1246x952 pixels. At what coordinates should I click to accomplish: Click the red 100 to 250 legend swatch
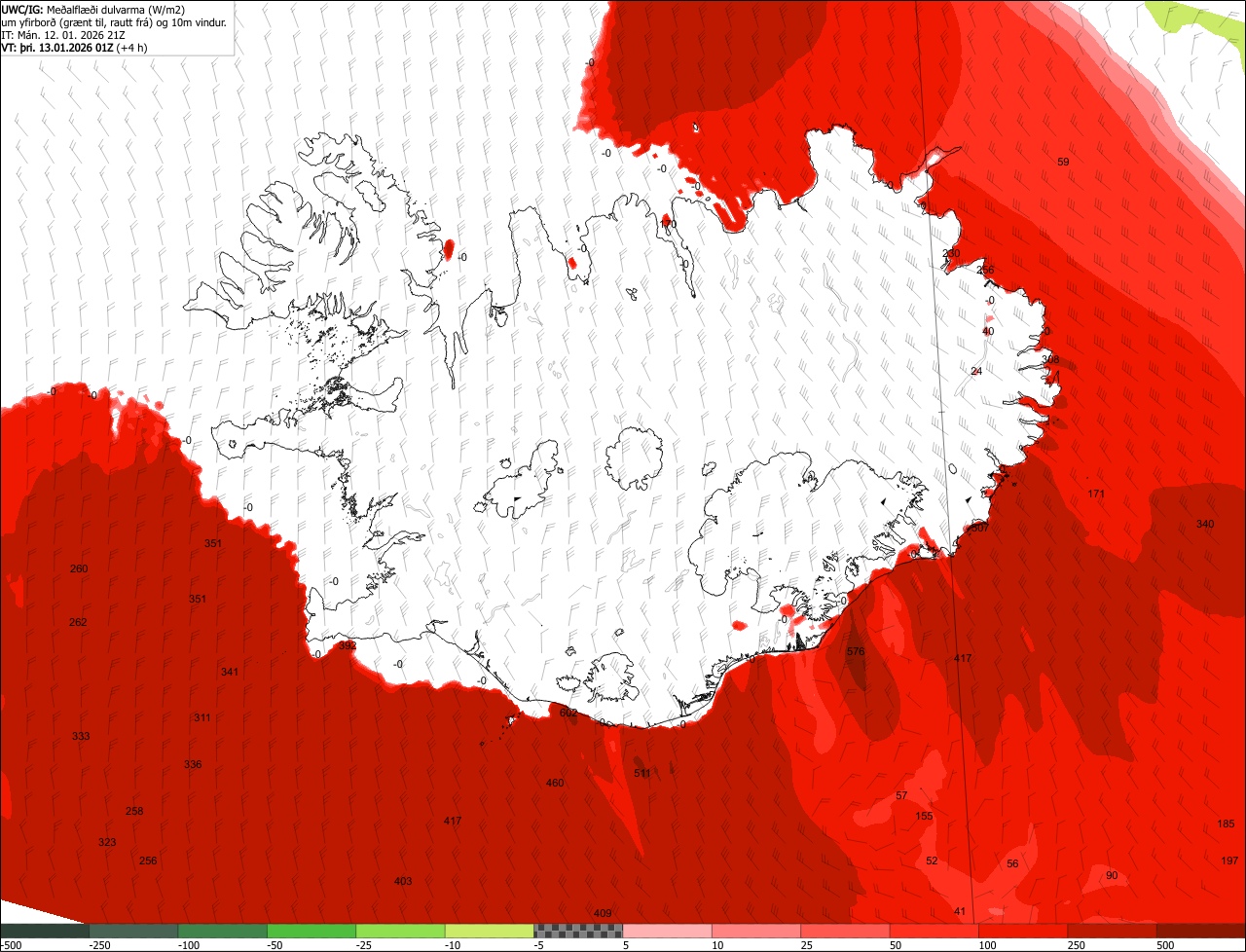1023,932
